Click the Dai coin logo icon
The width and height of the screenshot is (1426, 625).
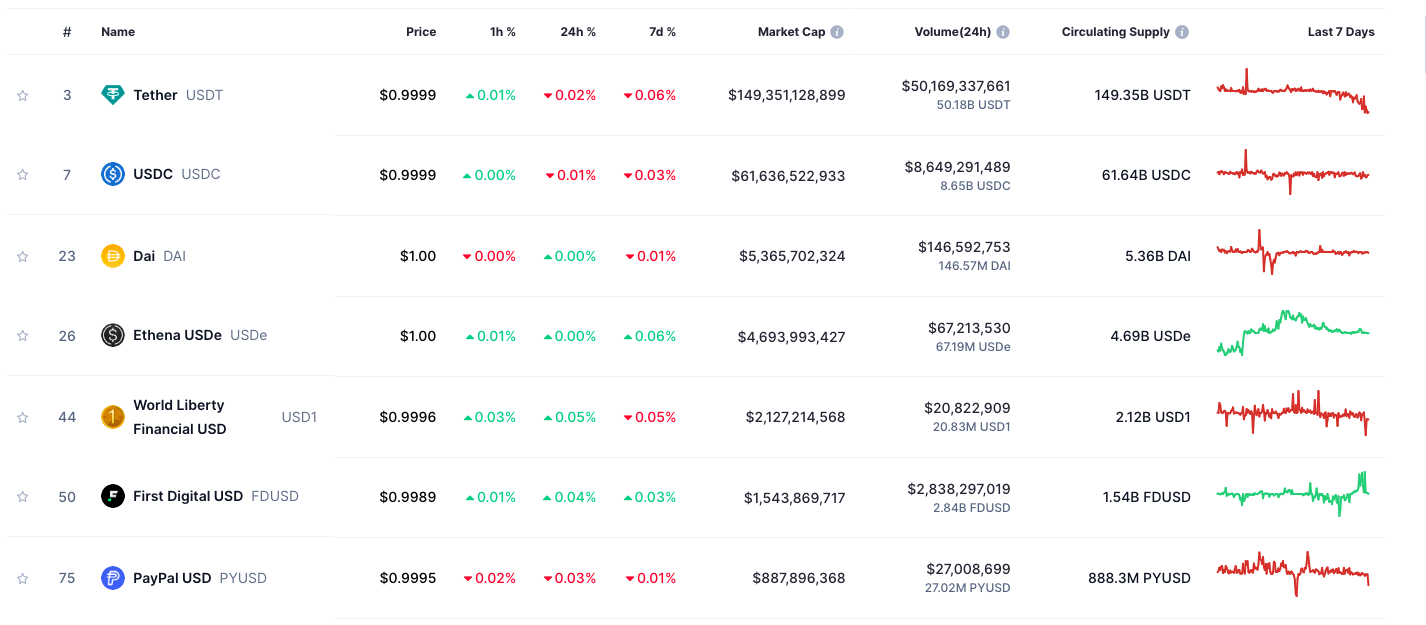tap(113, 256)
